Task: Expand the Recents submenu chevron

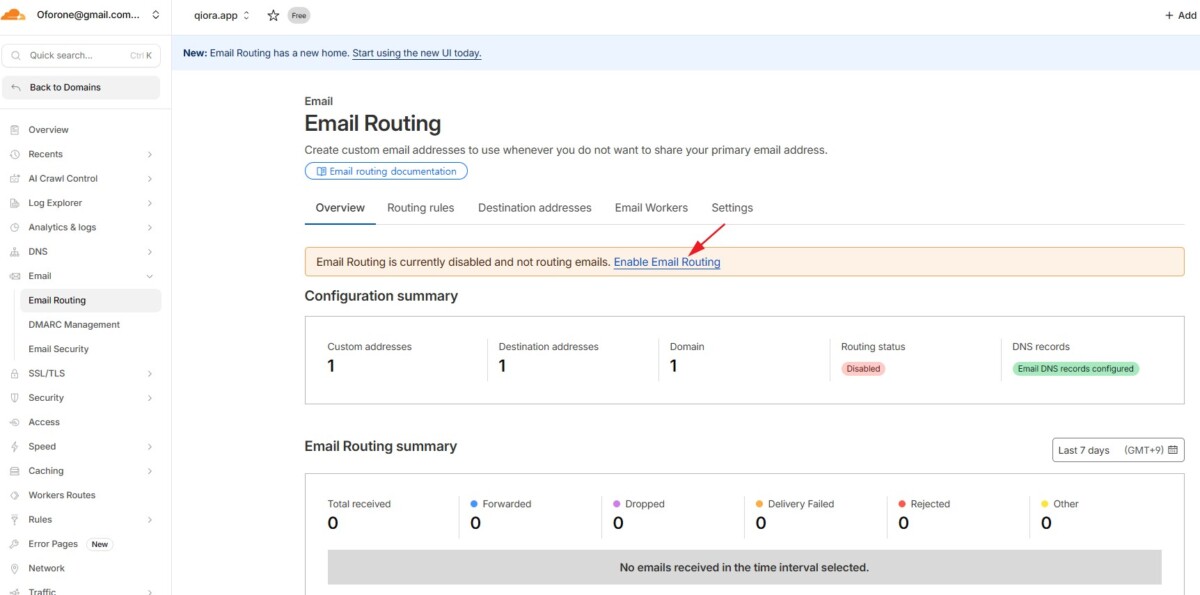Action: tap(149, 154)
